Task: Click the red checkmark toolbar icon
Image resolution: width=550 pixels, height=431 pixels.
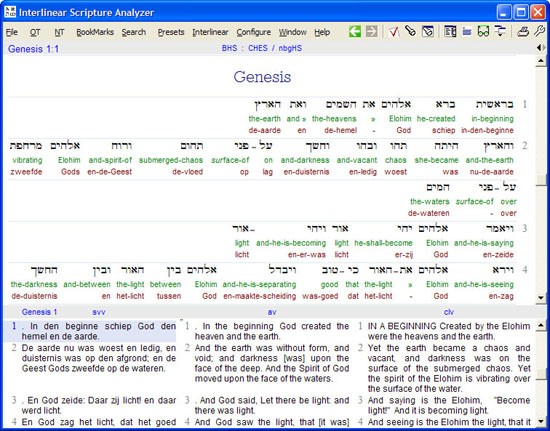Action: [x=394, y=32]
